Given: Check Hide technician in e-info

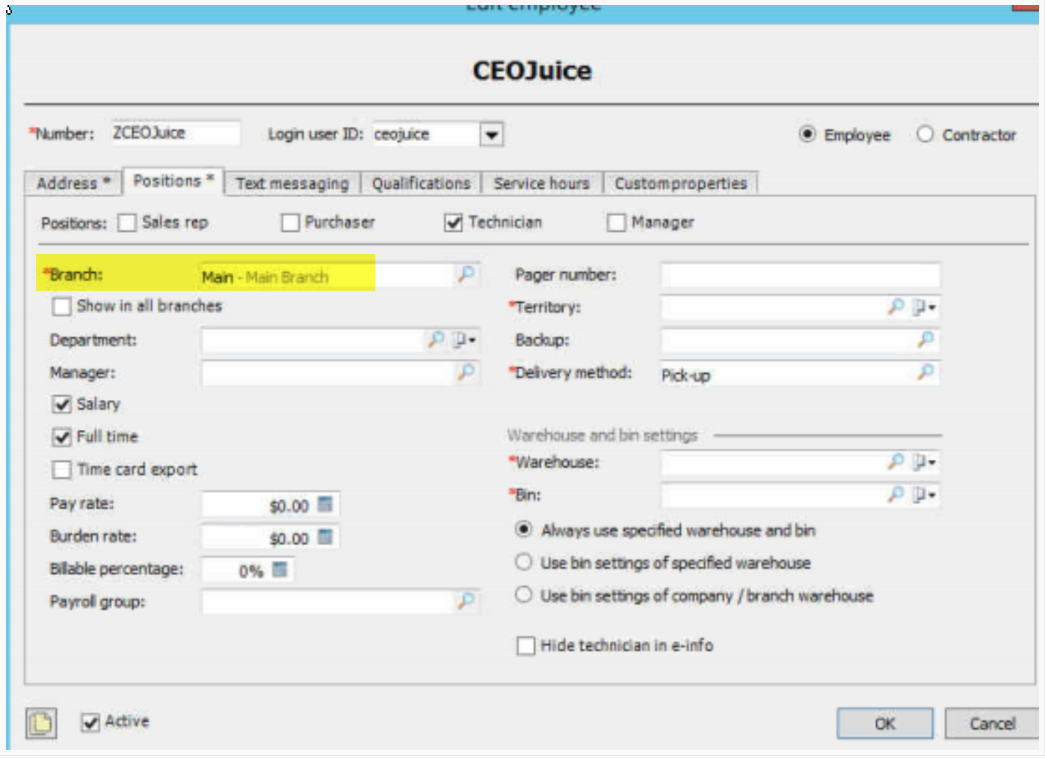Looking at the screenshot, I should coord(526,645).
